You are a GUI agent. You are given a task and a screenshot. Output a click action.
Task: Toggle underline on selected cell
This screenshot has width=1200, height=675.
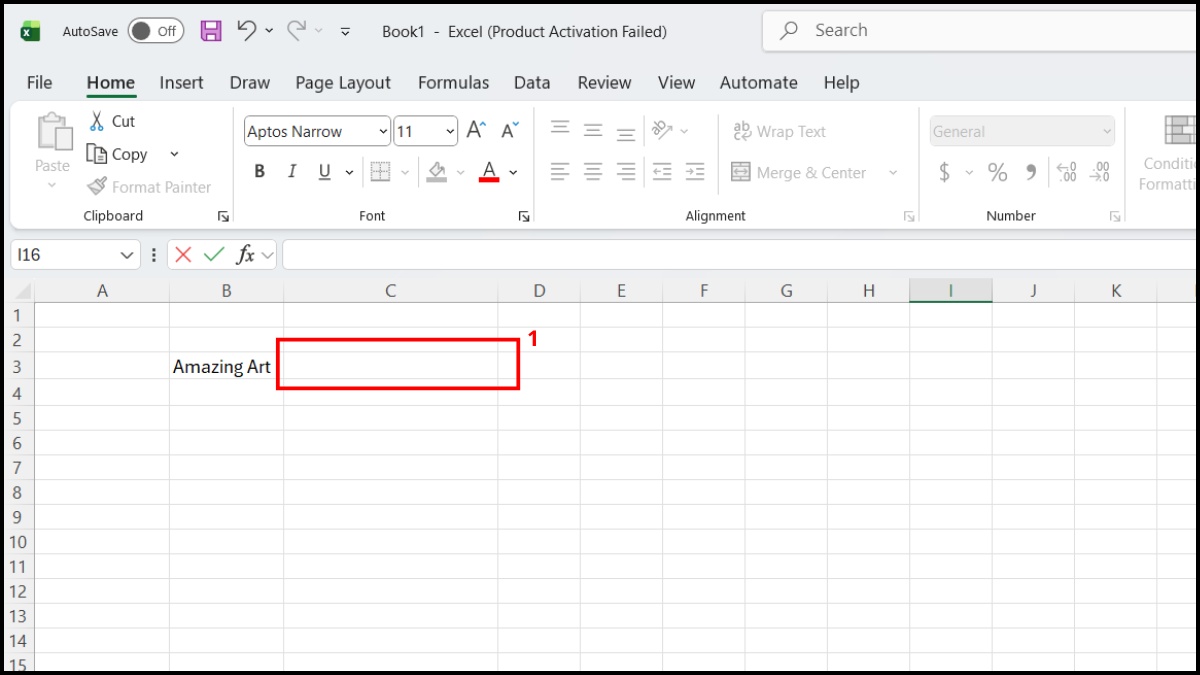[324, 171]
